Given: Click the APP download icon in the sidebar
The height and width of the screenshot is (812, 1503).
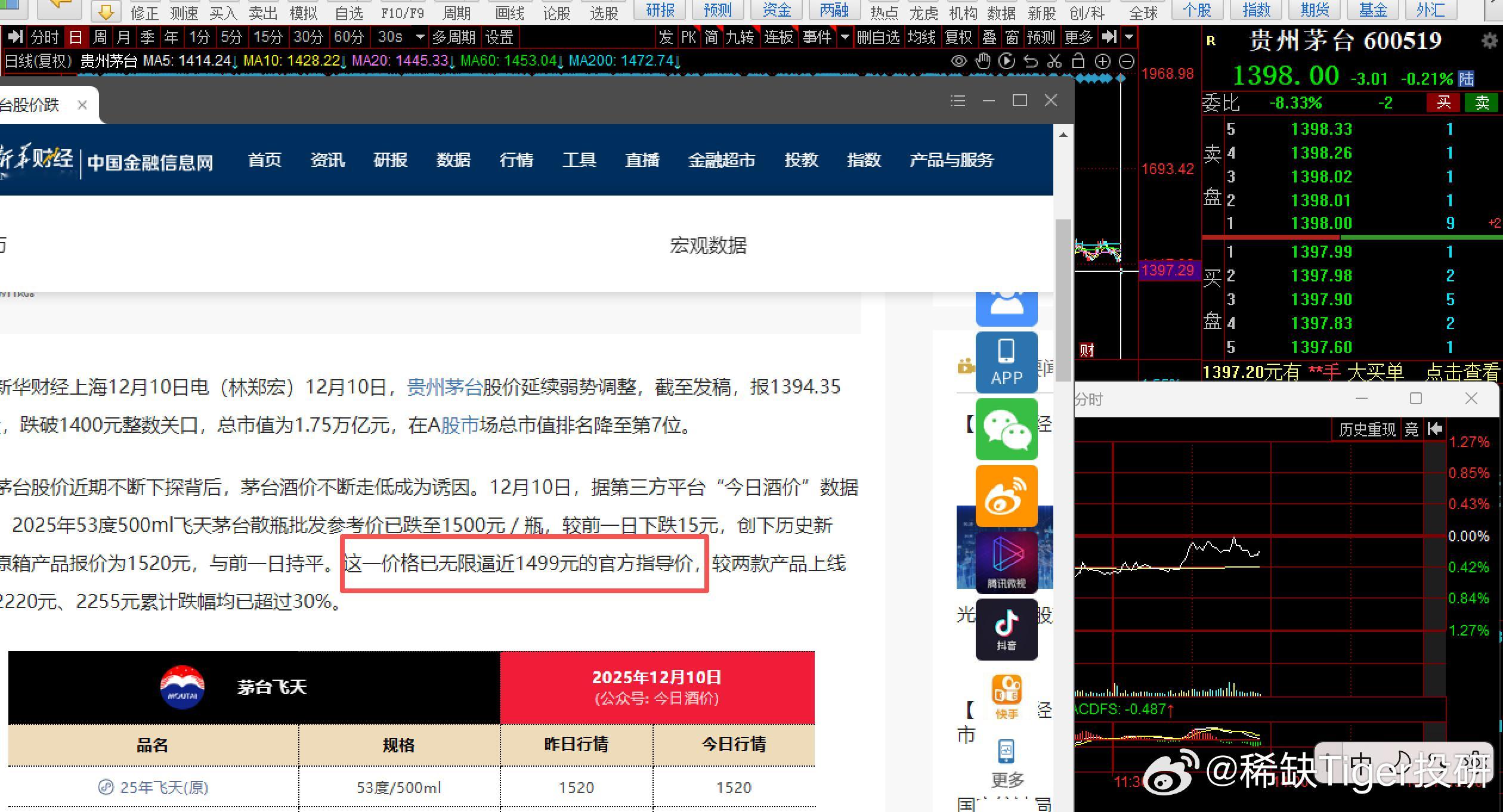Looking at the screenshot, I should click(1007, 362).
